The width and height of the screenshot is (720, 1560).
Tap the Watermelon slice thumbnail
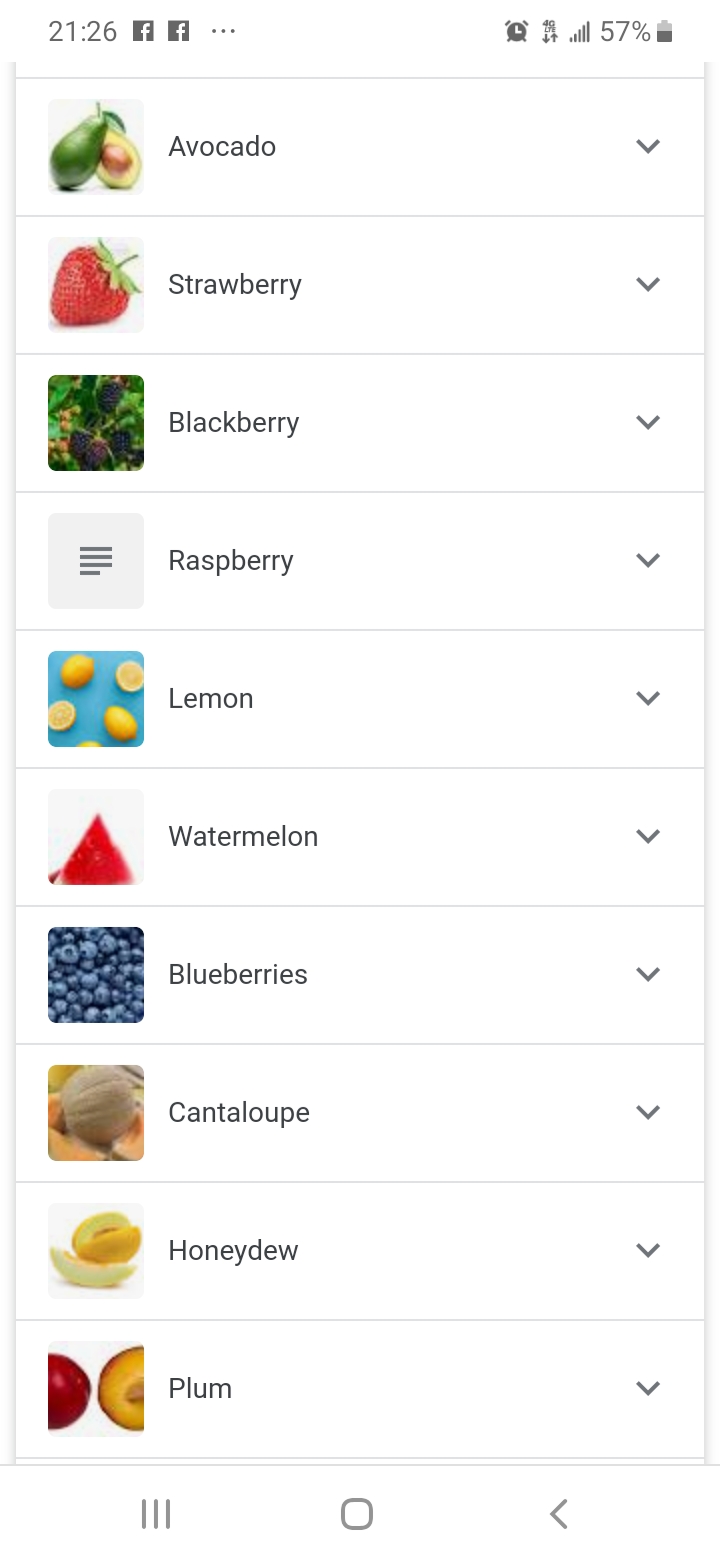pyautogui.click(x=96, y=836)
